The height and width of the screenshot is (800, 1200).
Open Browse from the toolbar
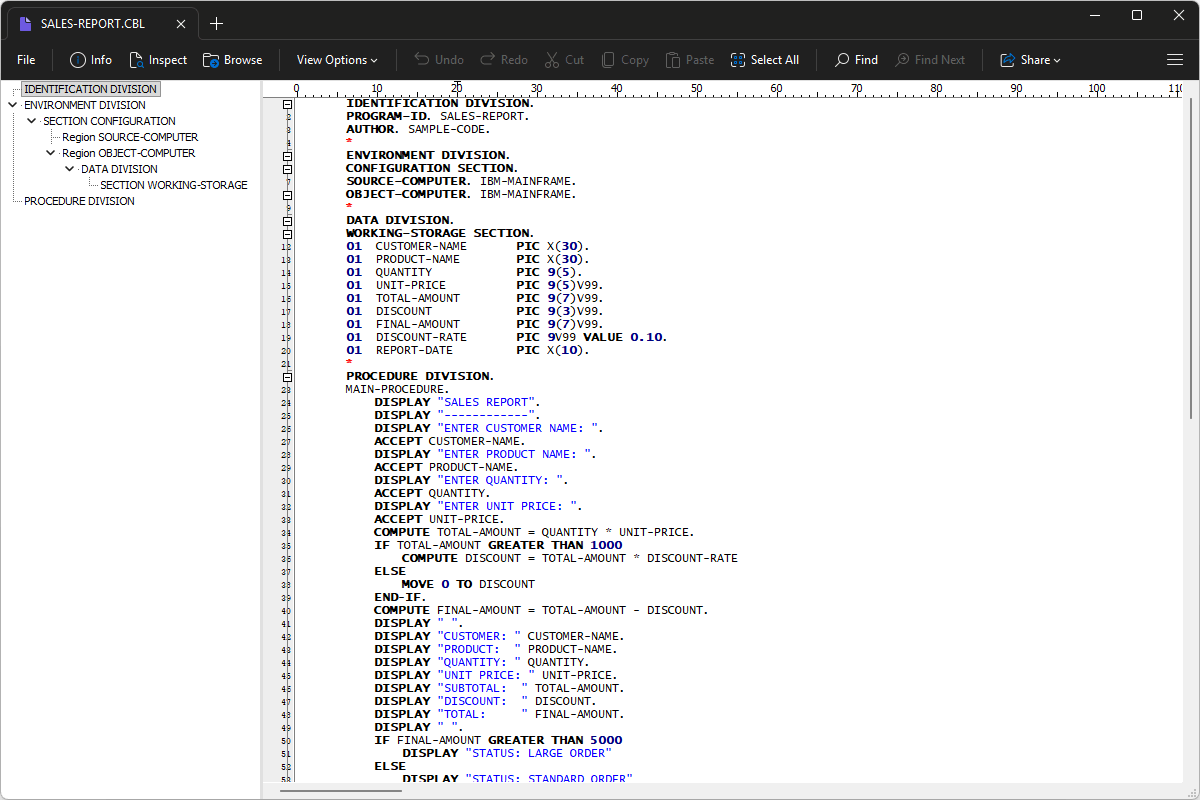232,60
